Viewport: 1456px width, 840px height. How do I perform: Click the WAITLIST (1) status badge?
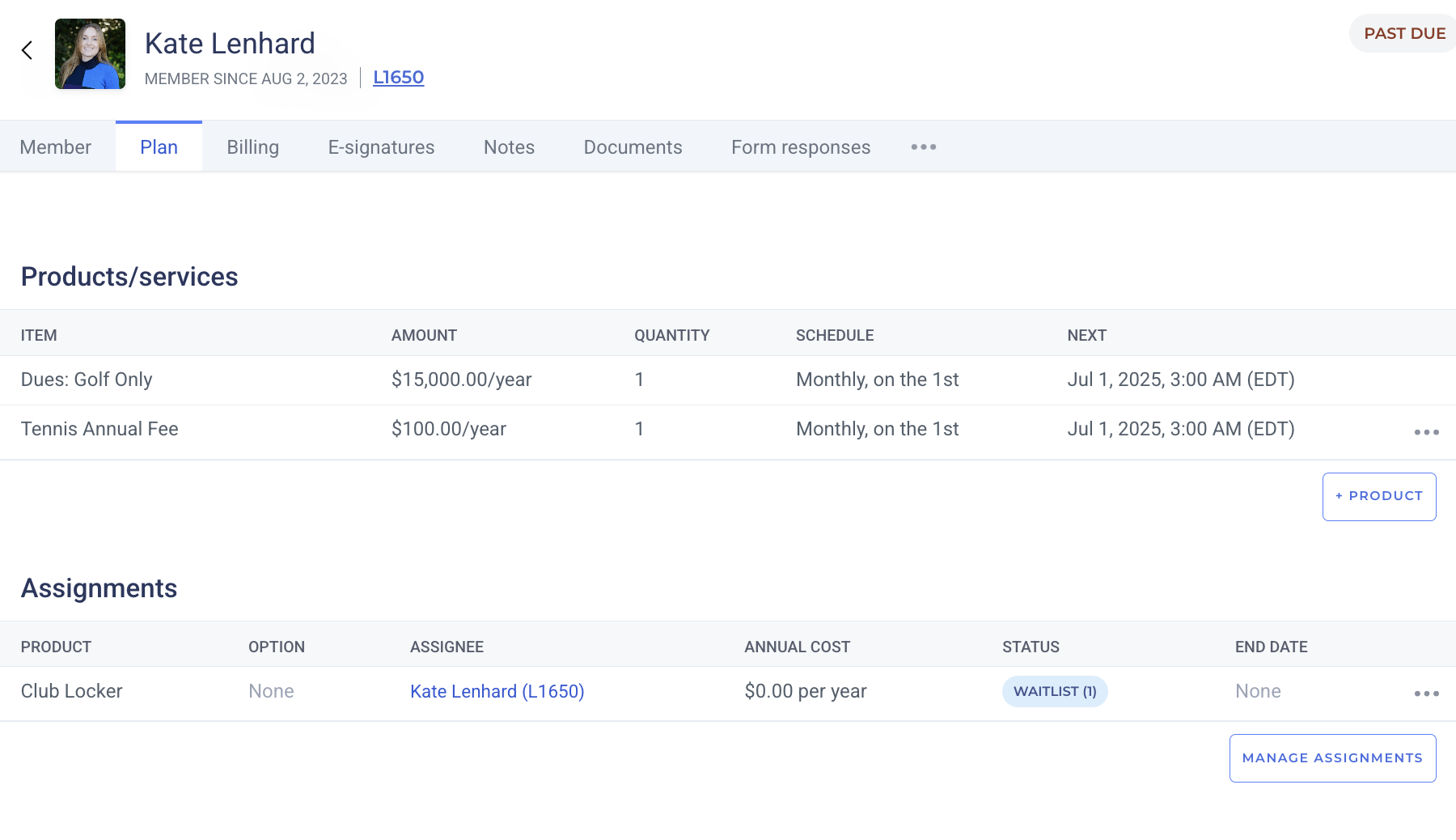pyautogui.click(x=1054, y=692)
